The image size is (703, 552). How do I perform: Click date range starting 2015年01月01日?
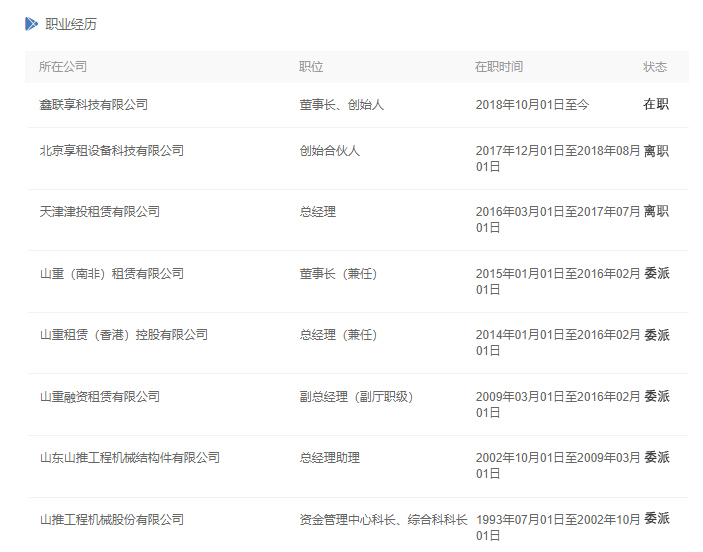tap(558, 282)
